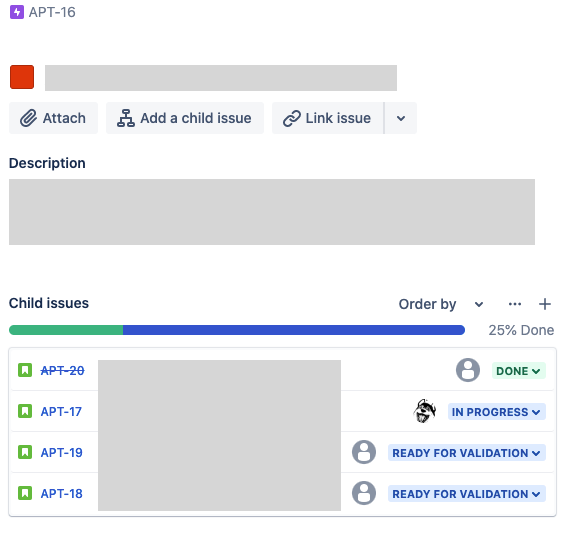577x549 pixels.
Task: Click the purple epic icon beside APT-16
Action: pyautogui.click(x=17, y=12)
